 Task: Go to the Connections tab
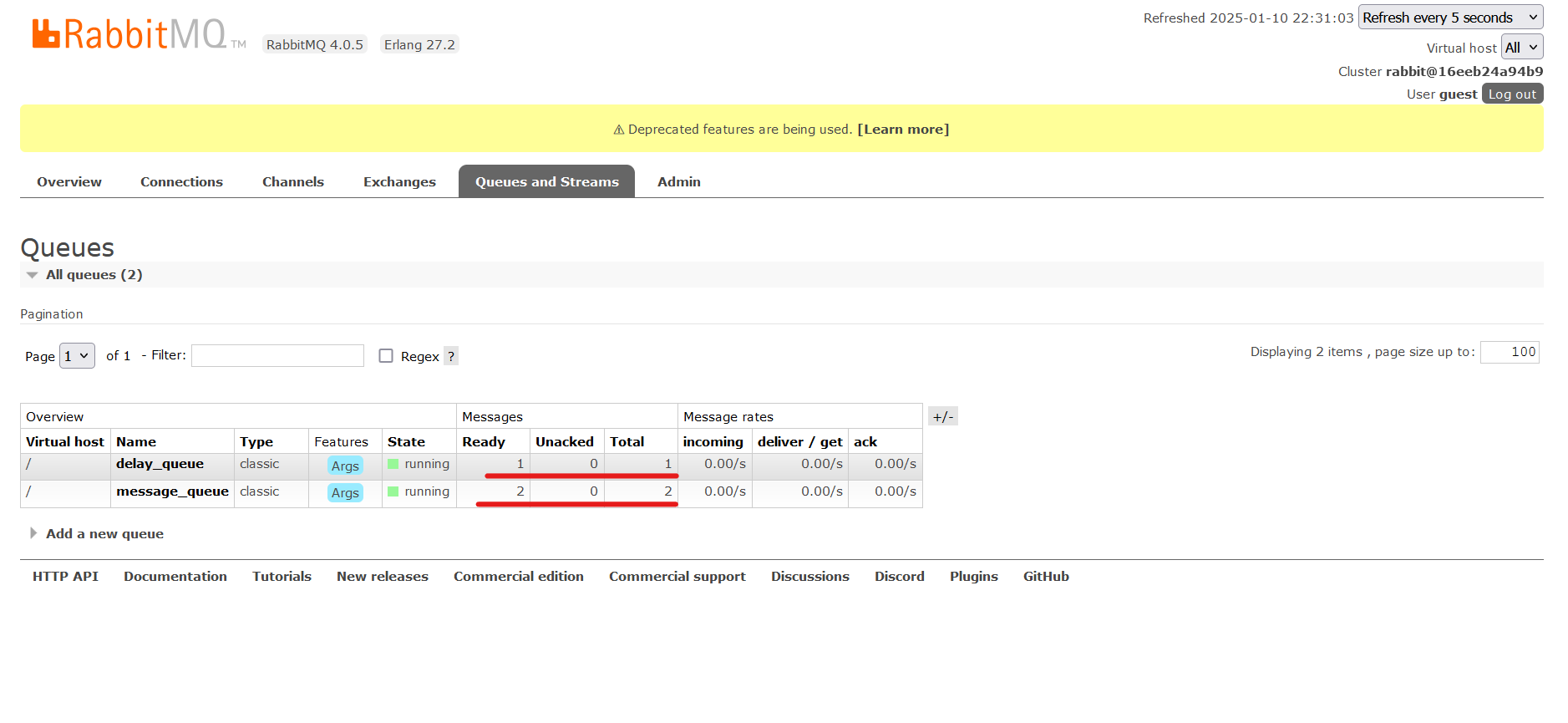point(181,181)
